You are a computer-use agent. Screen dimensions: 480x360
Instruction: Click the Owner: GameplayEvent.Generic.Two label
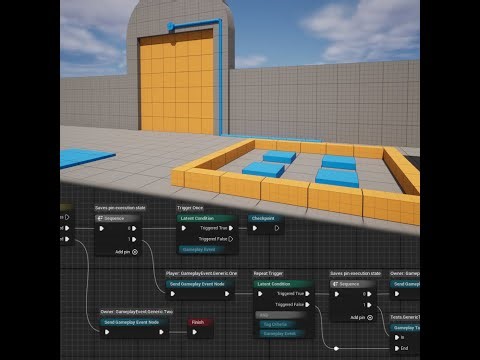point(137,312)
